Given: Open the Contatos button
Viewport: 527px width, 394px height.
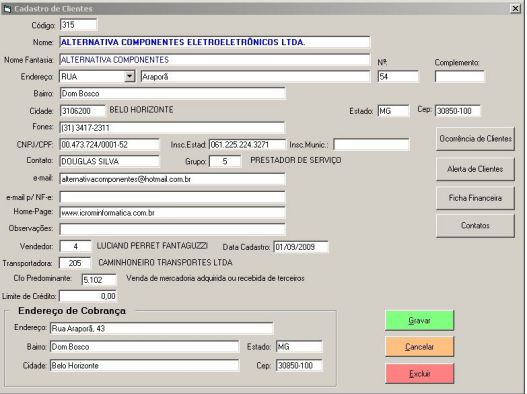Looking at the screenshot, I should click(x=475, y=226).
